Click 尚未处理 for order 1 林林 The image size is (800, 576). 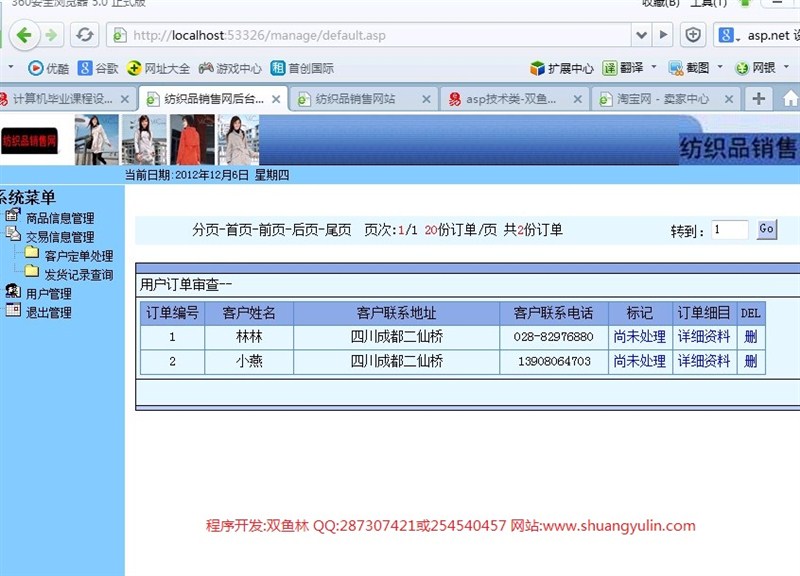640,337
